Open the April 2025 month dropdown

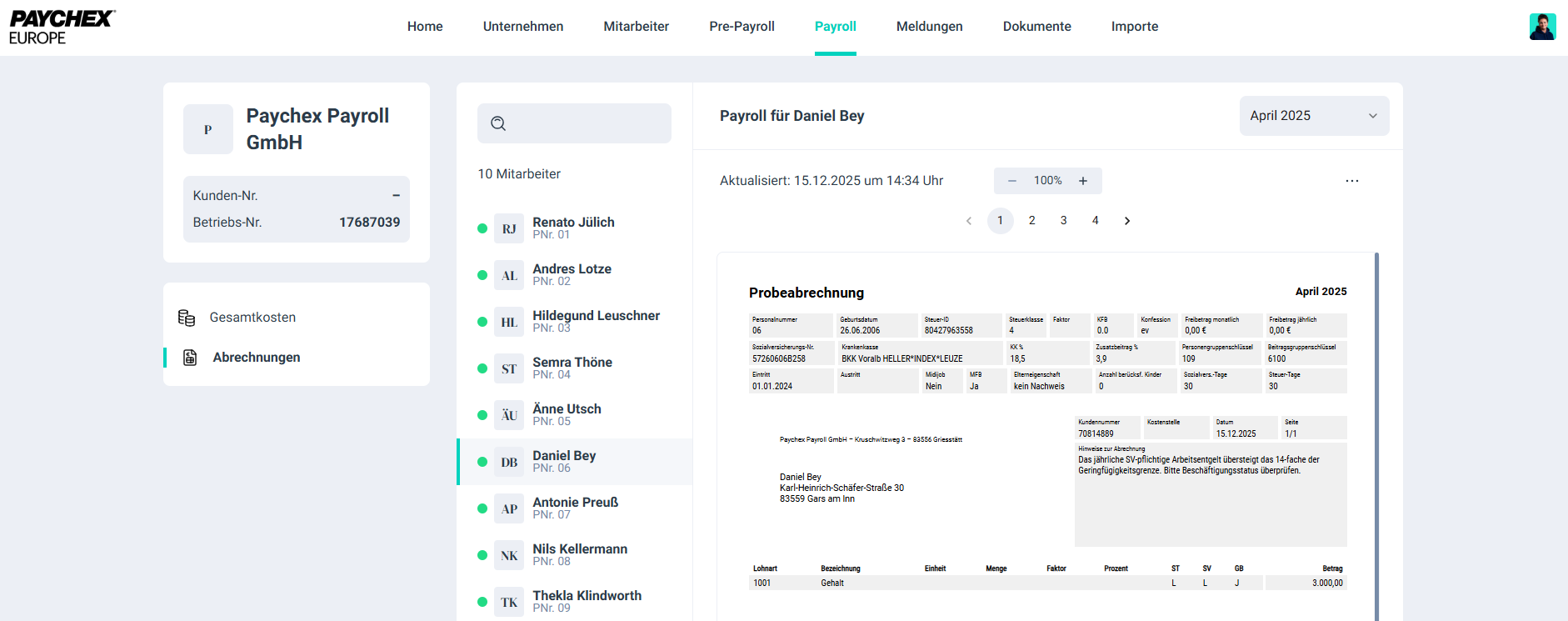[x=1313, y=116]
